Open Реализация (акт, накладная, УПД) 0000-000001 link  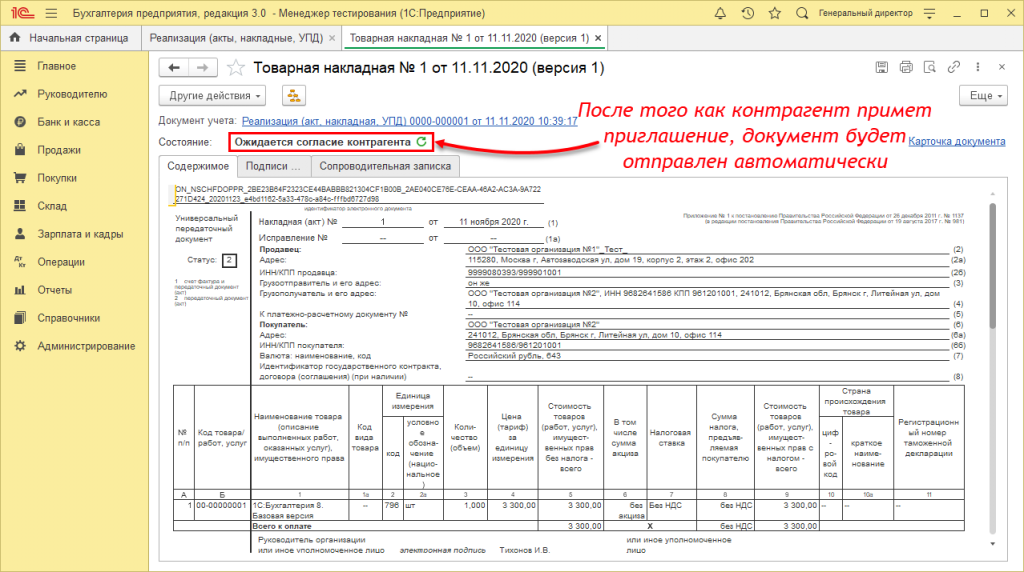(x=409, y=121)
